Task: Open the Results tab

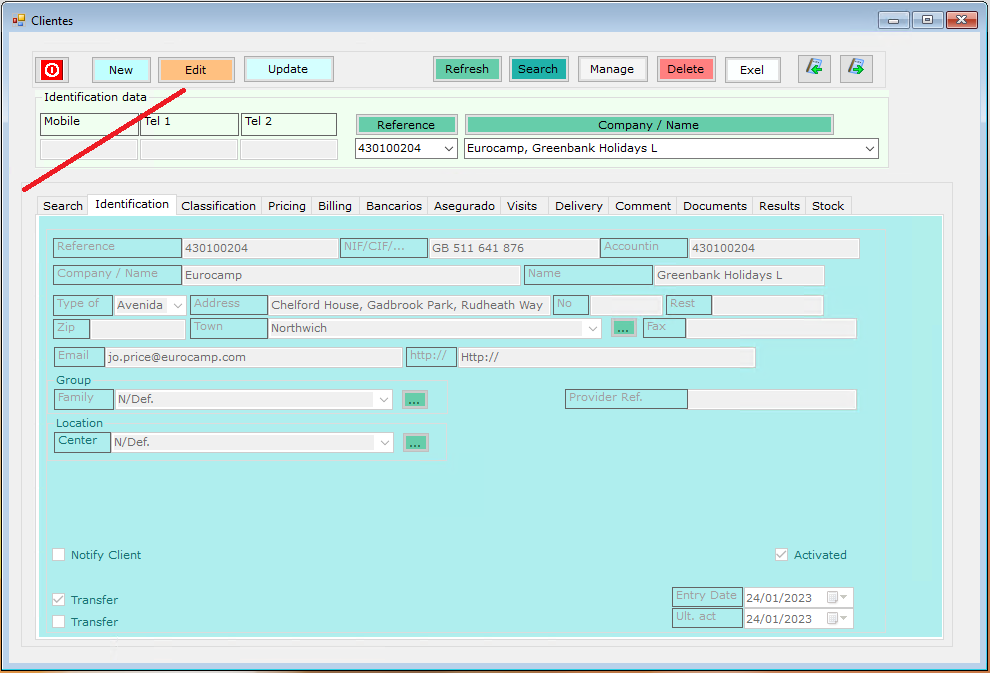Action: point(779,206)
